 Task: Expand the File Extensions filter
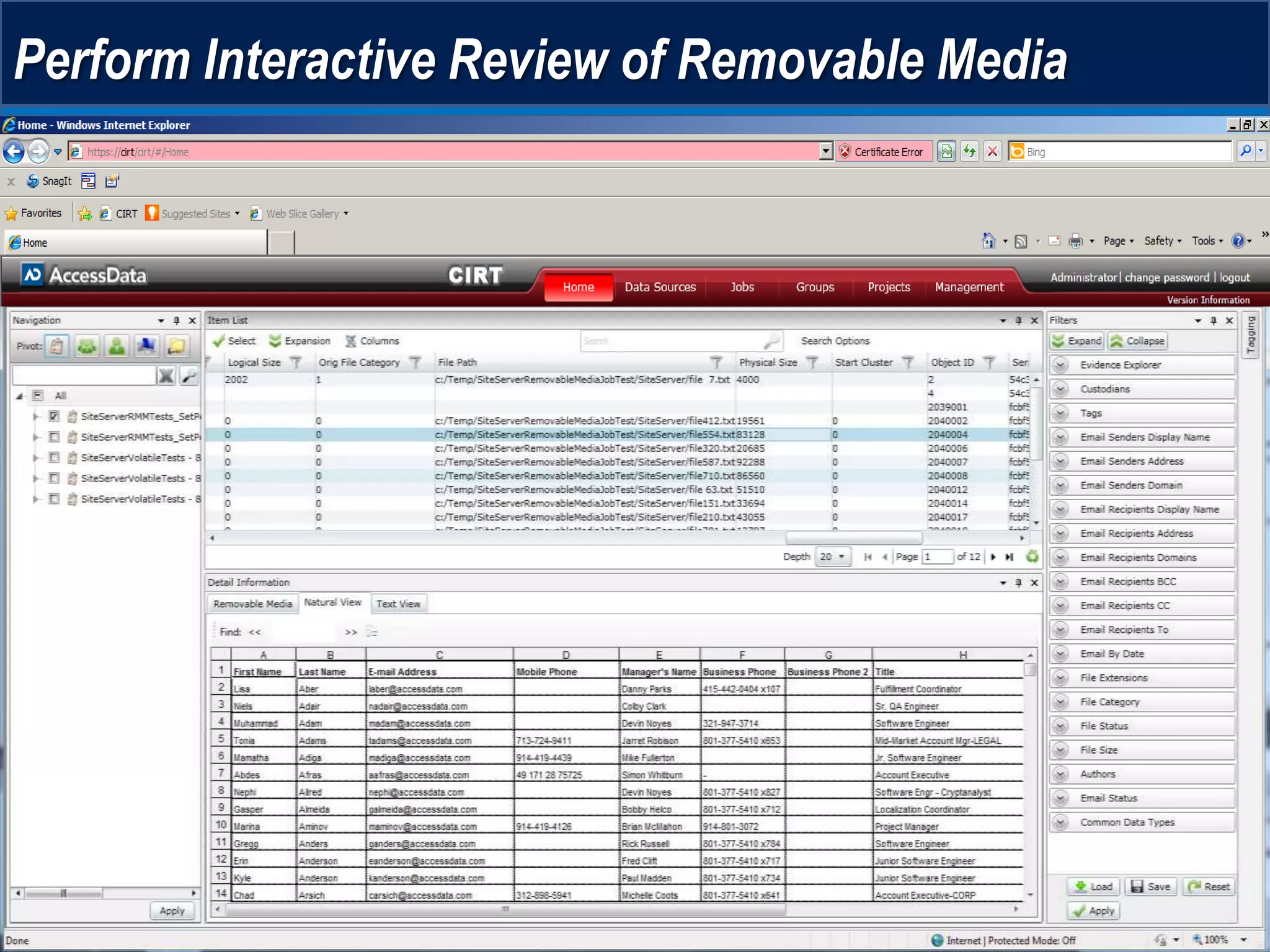[1061, 678]
